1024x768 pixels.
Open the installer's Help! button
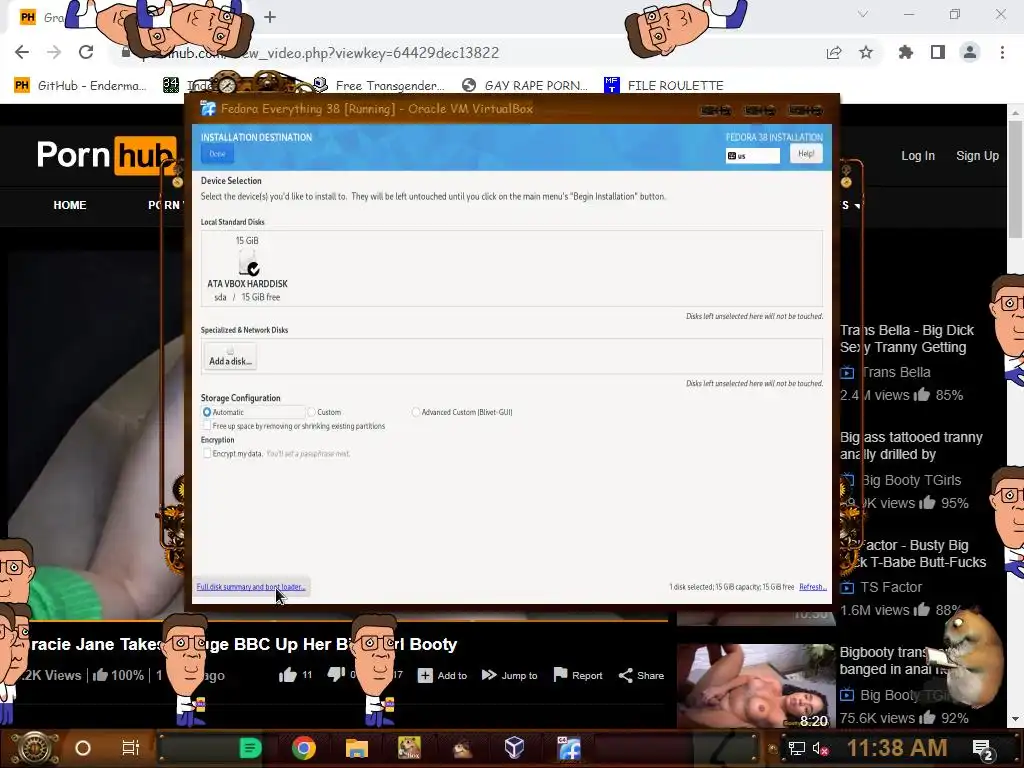pos(806,154)
